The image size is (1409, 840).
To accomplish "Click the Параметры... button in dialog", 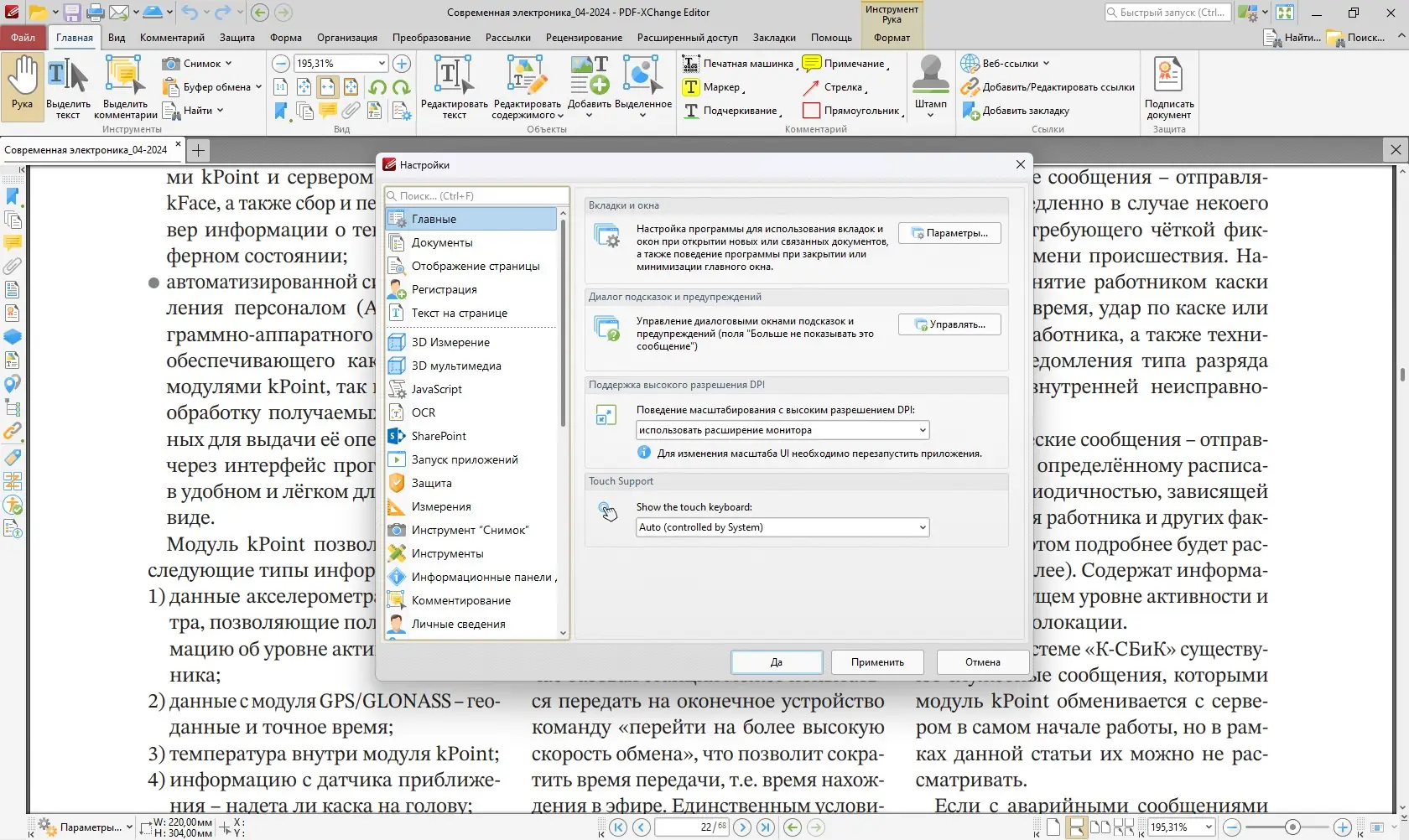I will [x=949, y=233].
